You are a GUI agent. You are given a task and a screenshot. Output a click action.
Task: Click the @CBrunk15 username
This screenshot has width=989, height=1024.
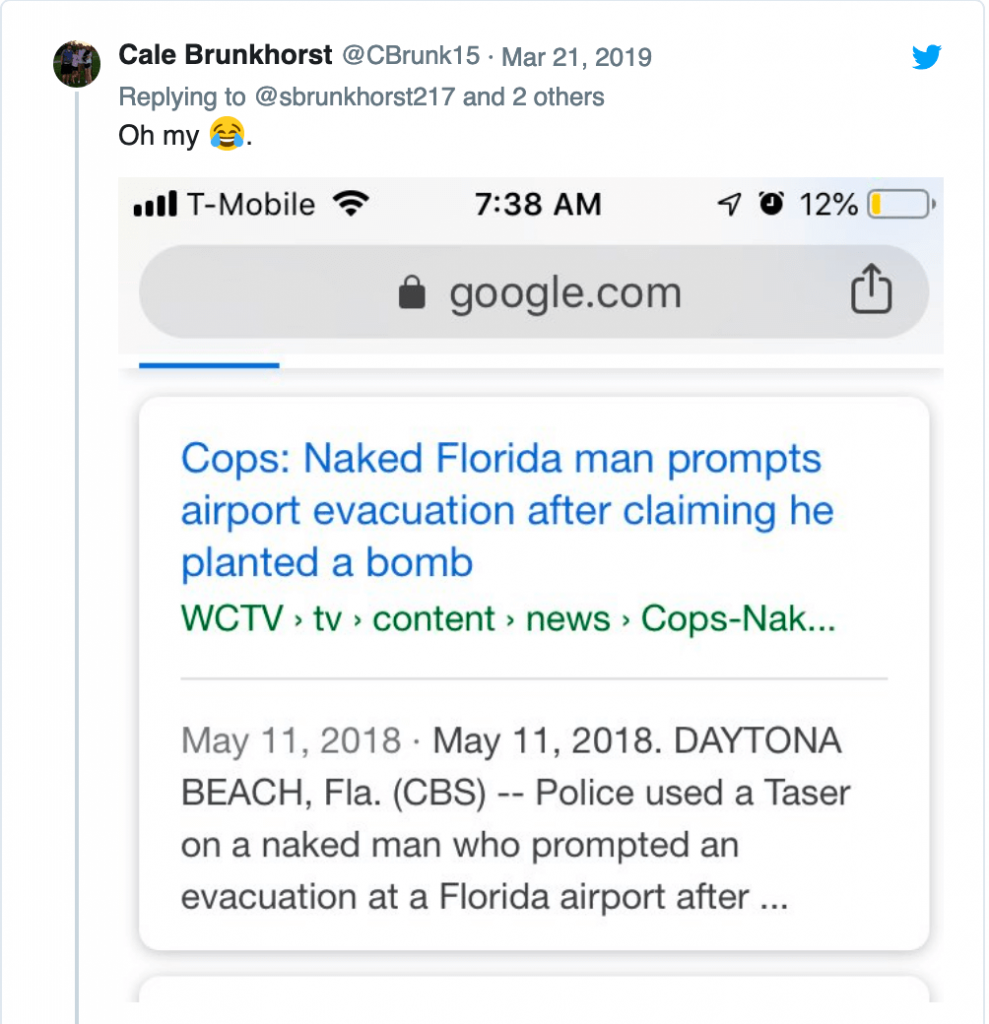point(411,56)
